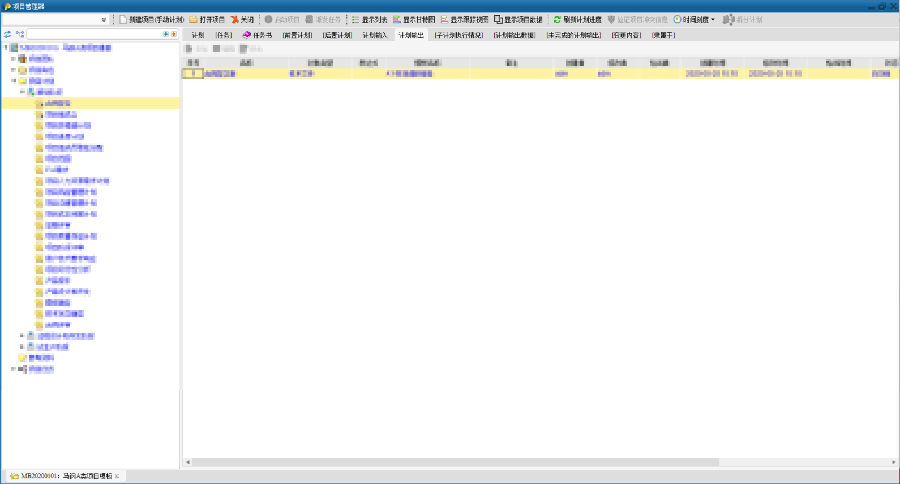
Task: Select the 计划输入 tab
Action: click(372, 34)
